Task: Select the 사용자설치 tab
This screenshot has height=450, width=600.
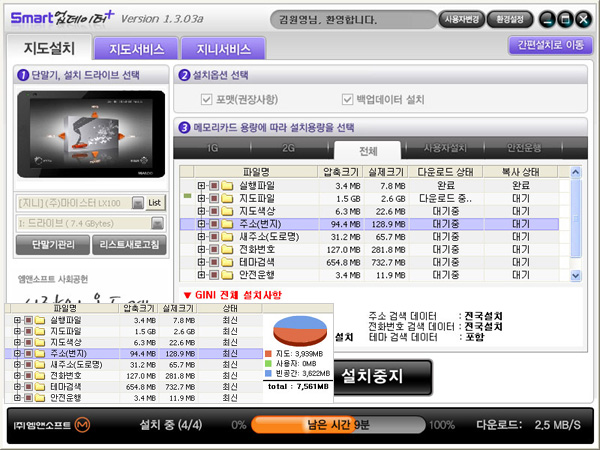Action: coord(445,148)
